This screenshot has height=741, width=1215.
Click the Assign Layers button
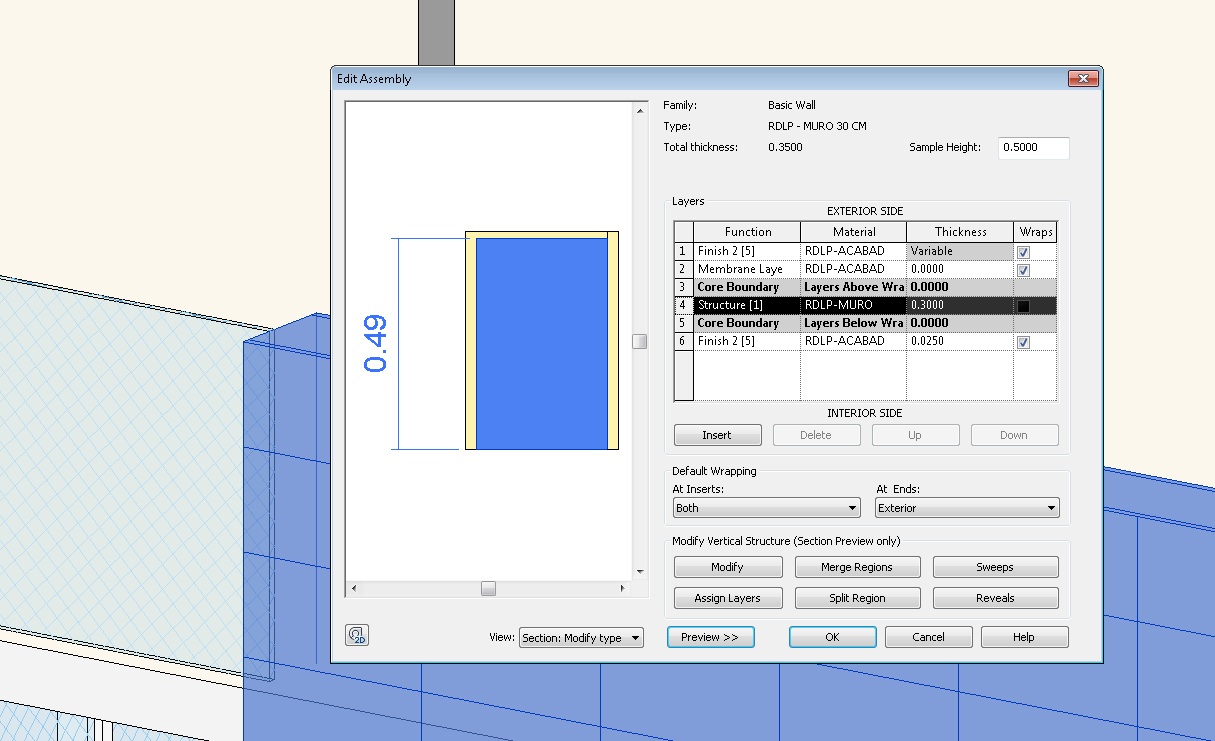(x=727, y=598)
